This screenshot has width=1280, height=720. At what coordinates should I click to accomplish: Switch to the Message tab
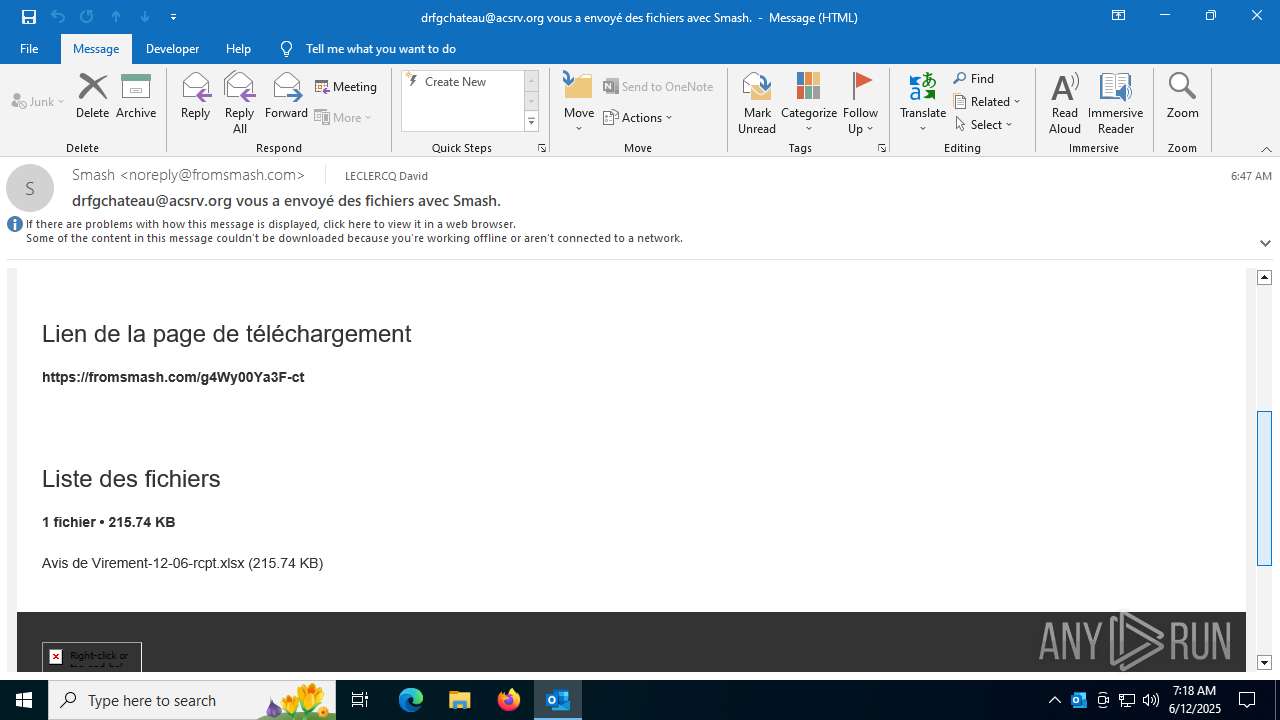[x=96, y=48]
